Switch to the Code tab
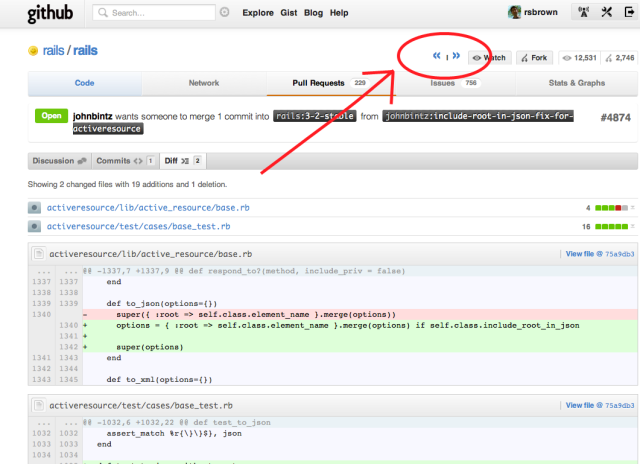This screenshot has width=640, height=464. click(x=84, y=83)
